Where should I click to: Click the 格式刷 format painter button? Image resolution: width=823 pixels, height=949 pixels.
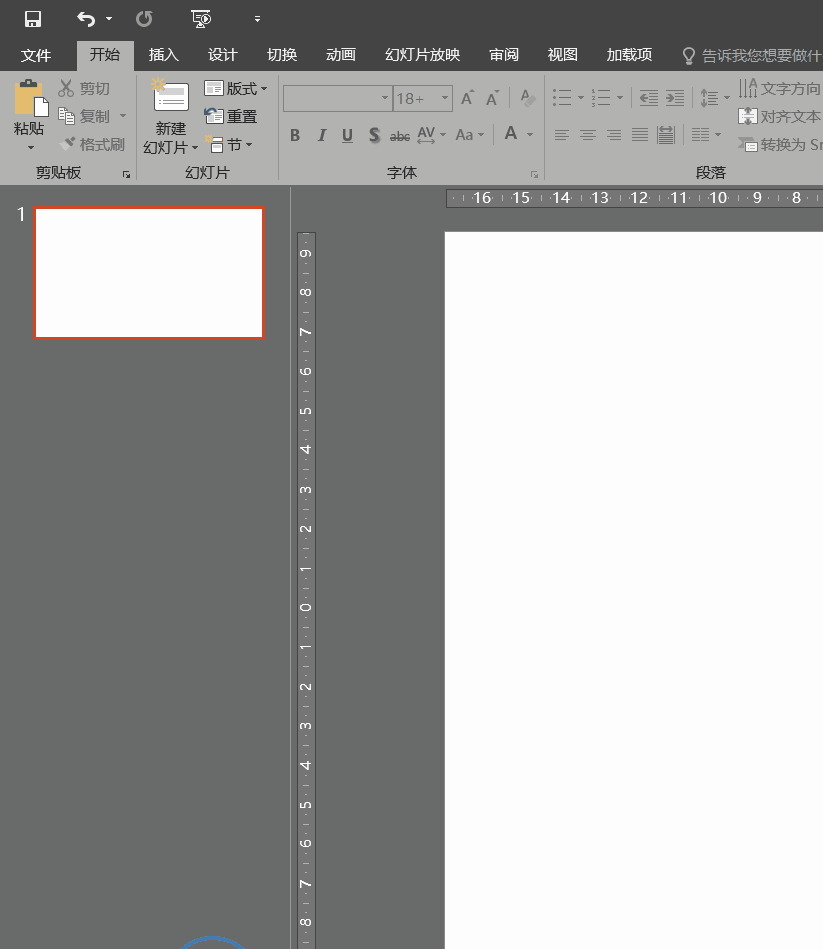(93, 144)
